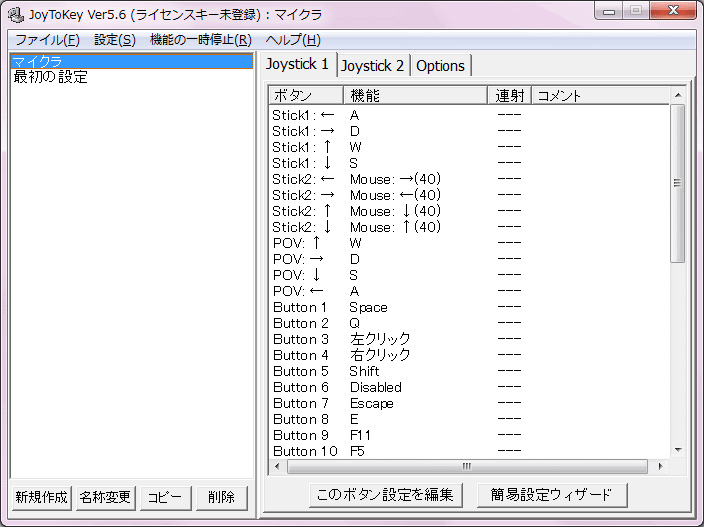Open the ファイル(F) menu
Screen dimensions: 704x527
coord(48,40)
